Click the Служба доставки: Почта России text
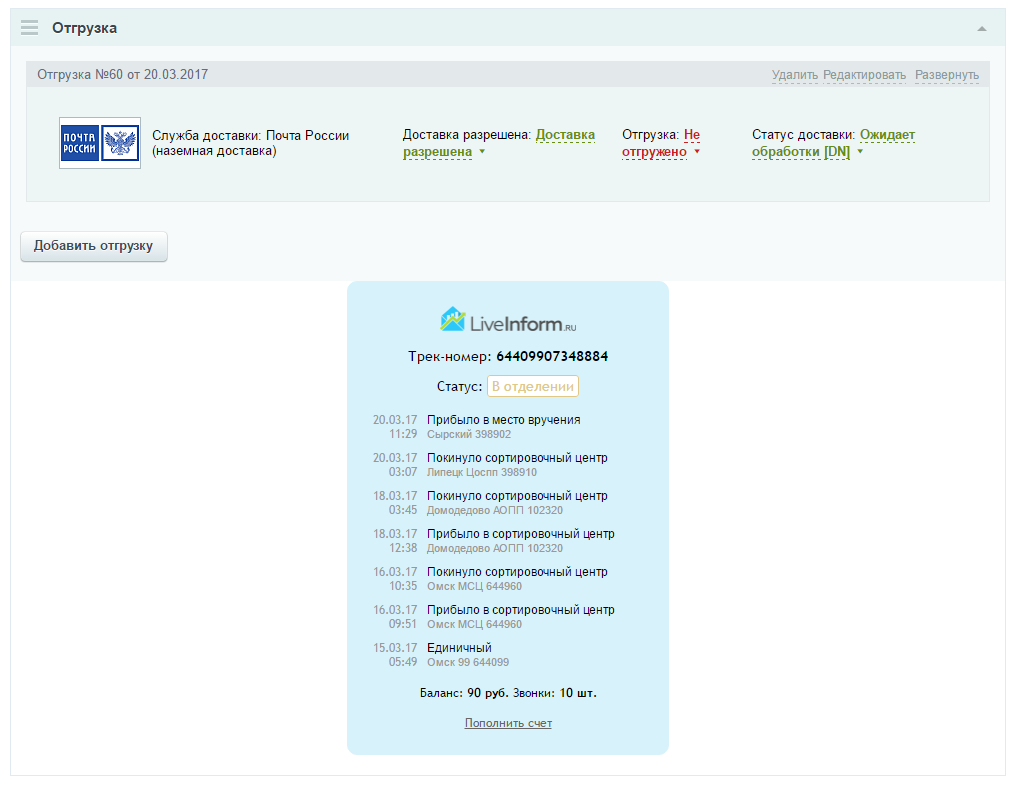The width and height of the screenshot is (1018, 793). (250, 136)
